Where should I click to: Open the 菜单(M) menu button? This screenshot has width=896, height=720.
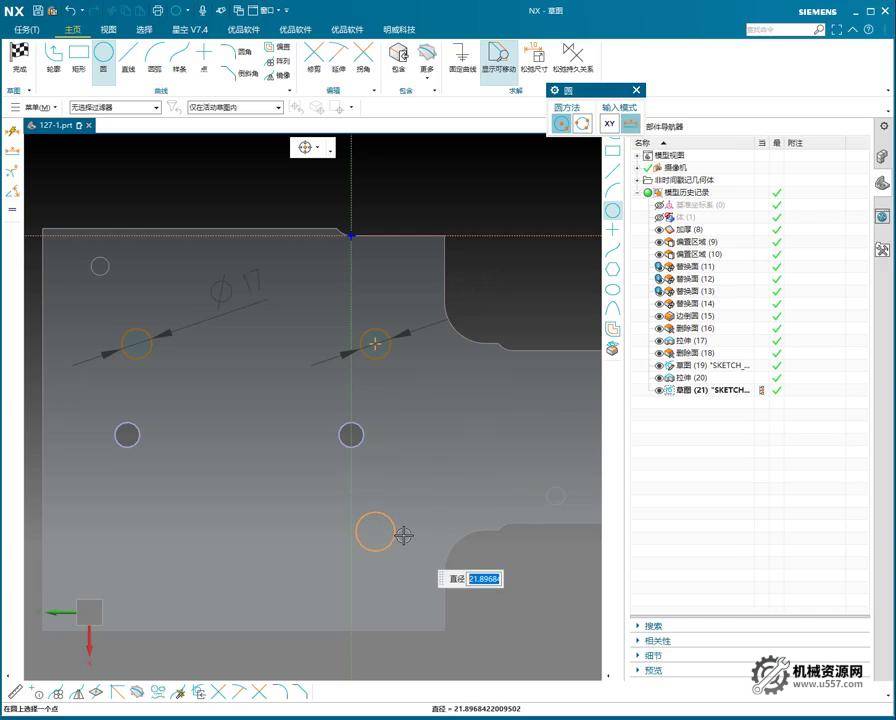(x=37, y=107)
